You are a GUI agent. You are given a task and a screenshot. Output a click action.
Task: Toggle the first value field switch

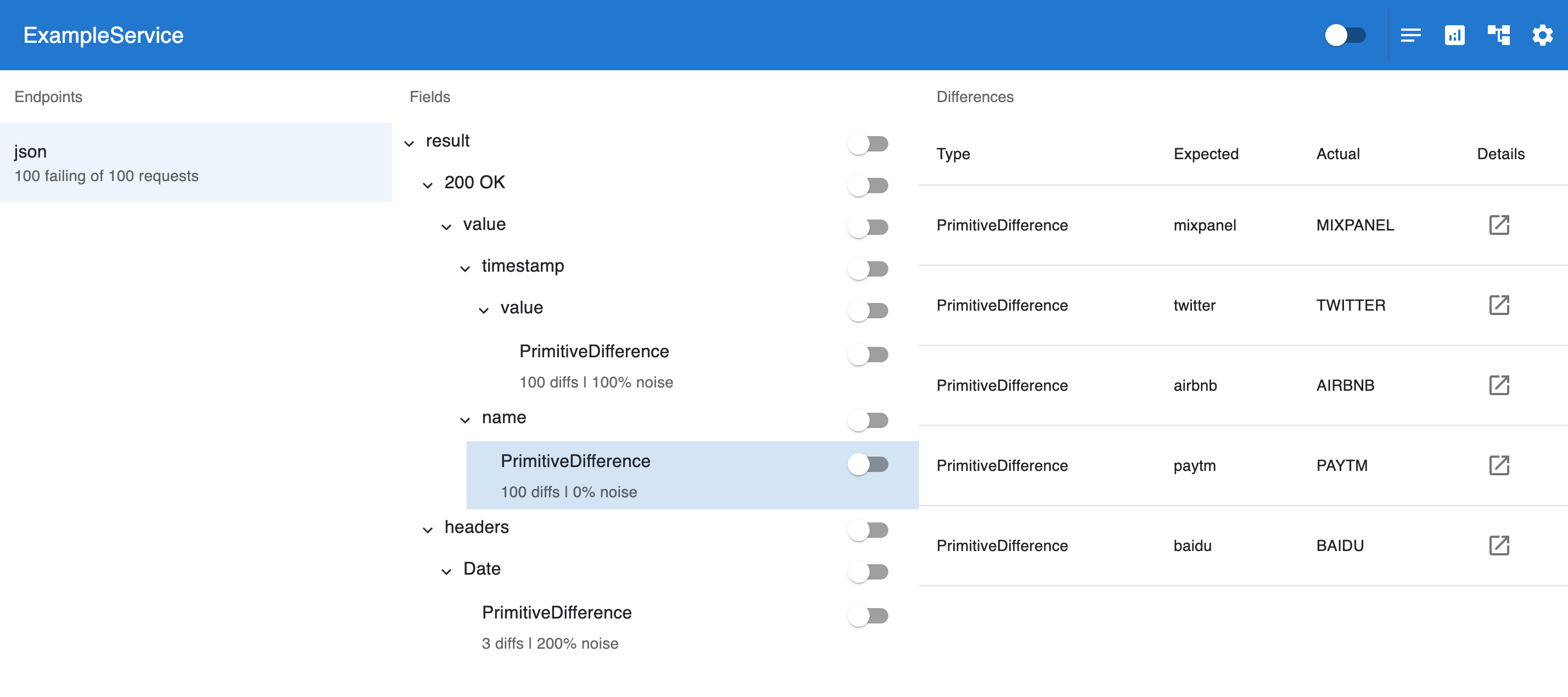pyautogui.click(x=868, y=227)
